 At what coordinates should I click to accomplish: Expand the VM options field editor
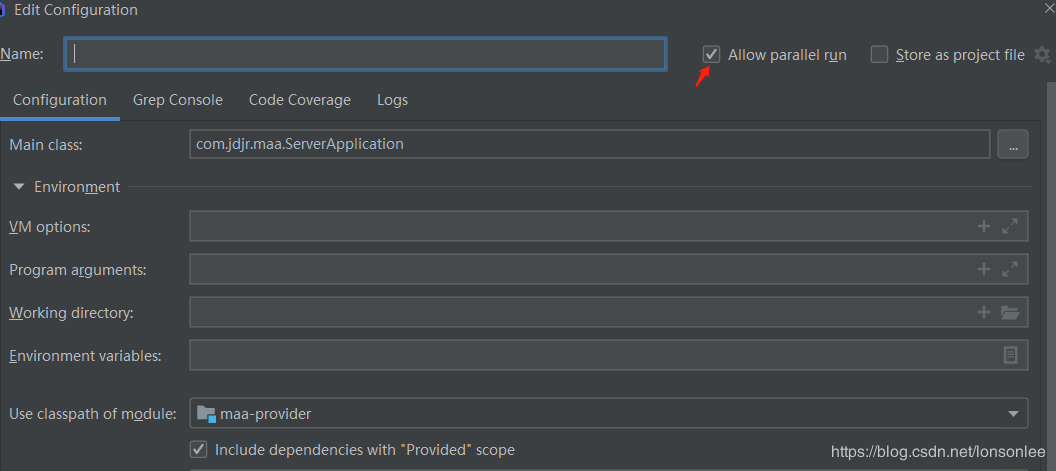(1010, 226)
